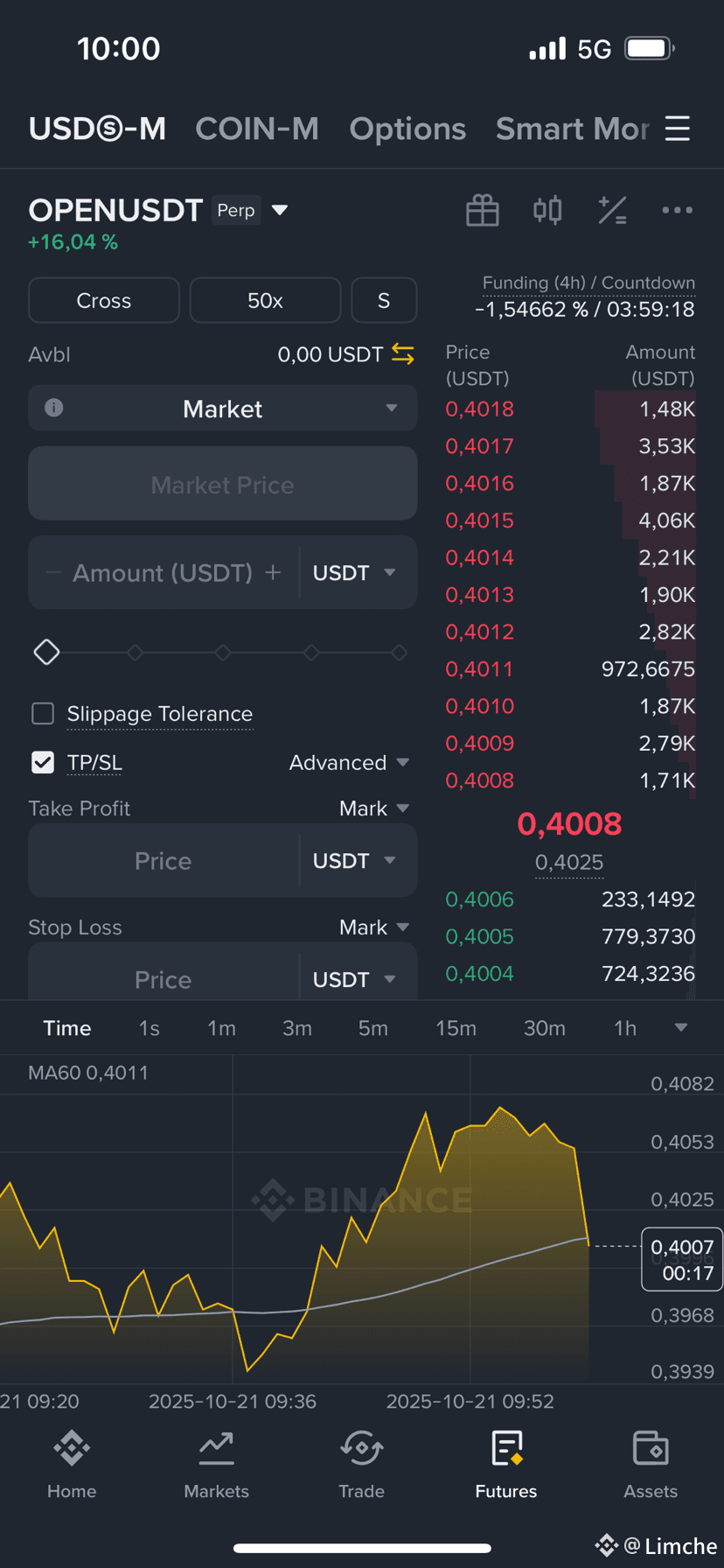Viewport: 724px width, 1568px height.
Task: Open the candlestick chart icon
Action: point(547,210)
